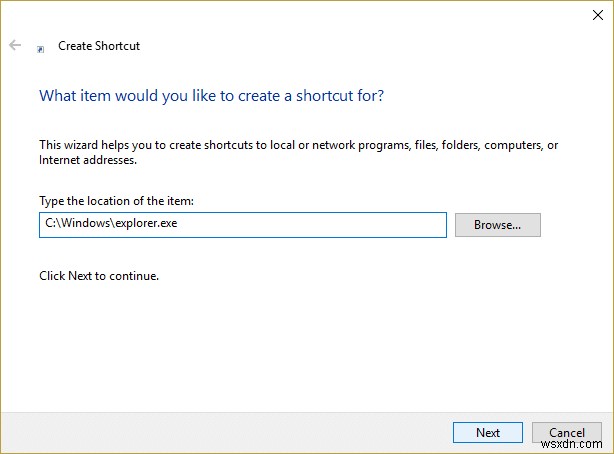The width and height of the screenshot is (614, 454).
Task: Click the Browse... button
Action: [x=497, y=225]
